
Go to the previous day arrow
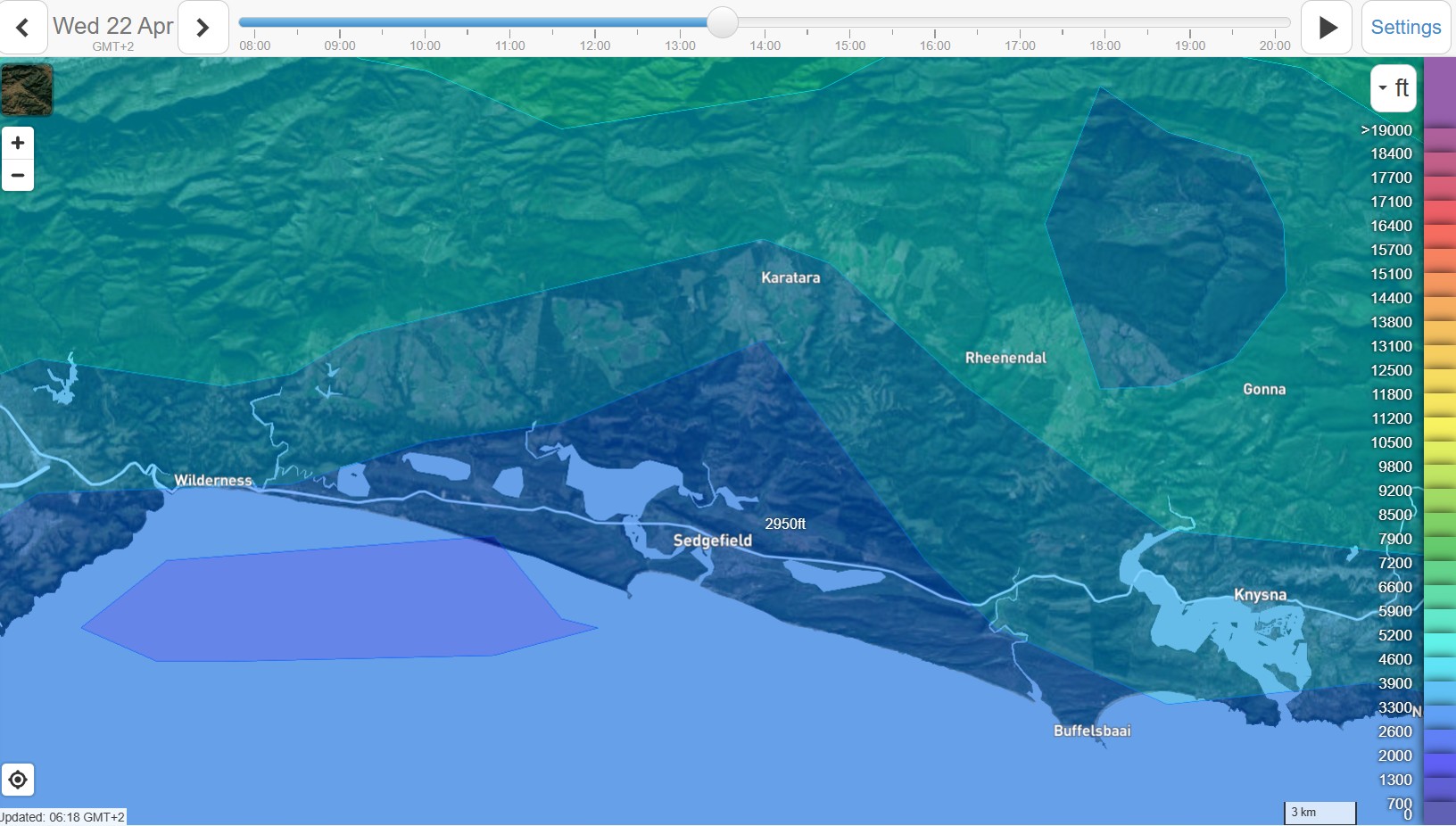(x=23, y=28)
